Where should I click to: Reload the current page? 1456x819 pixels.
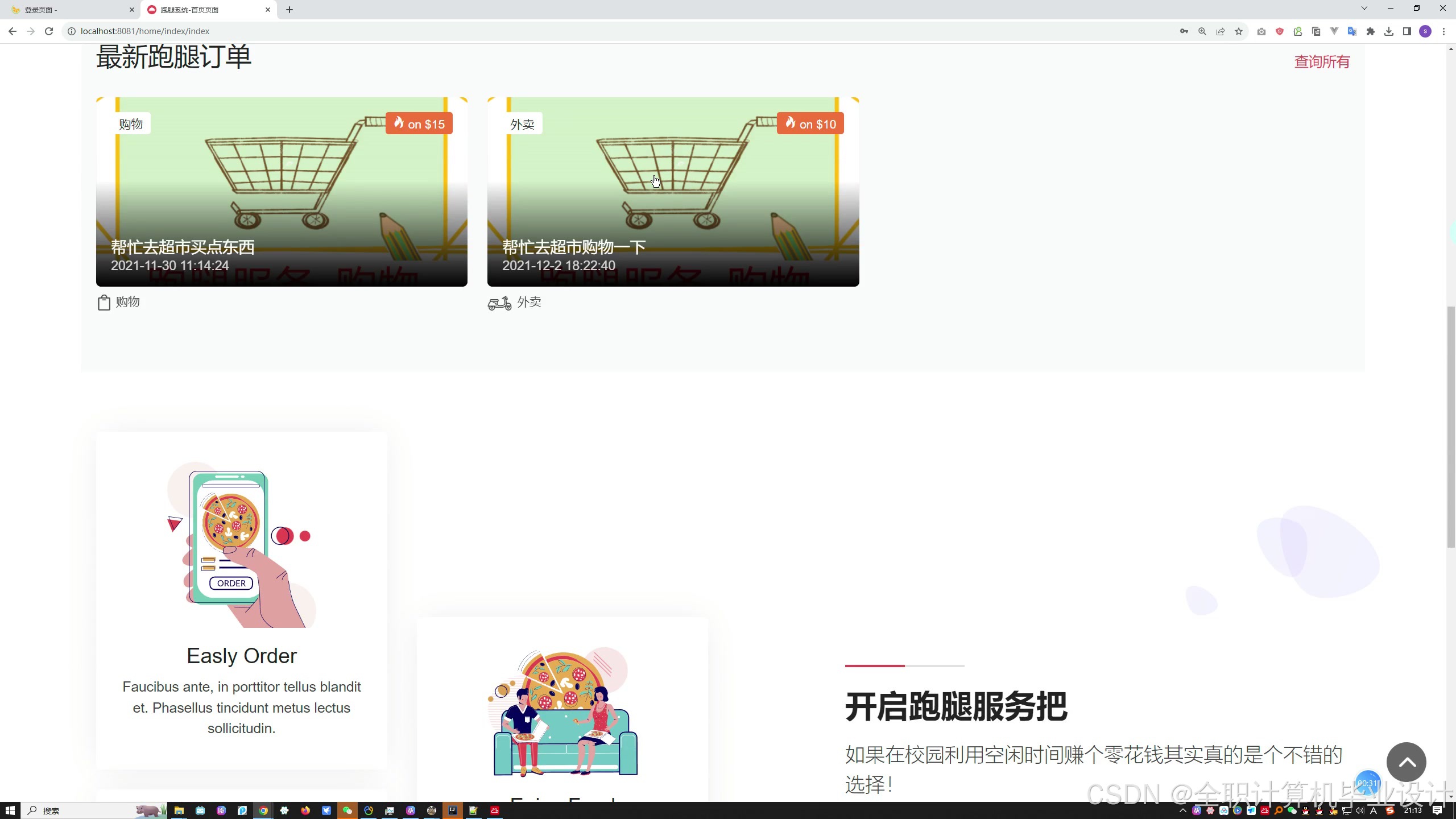click(49, 31)
